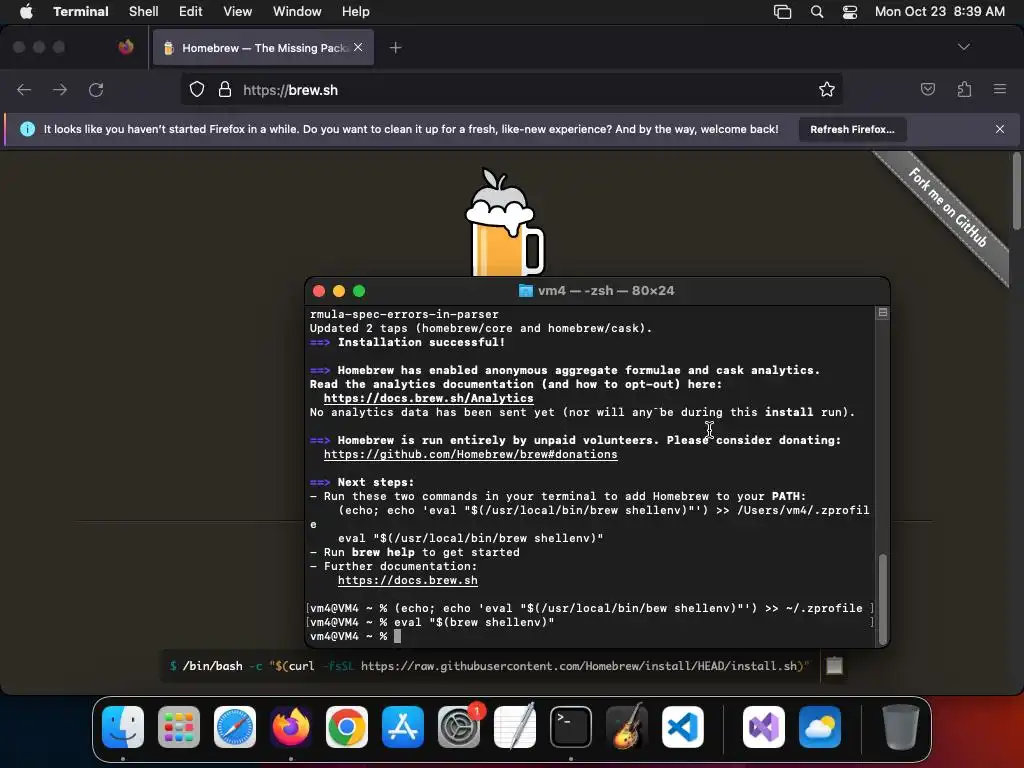Open Finder from the Dock
Viewport: 1024px width, 768px height.
tap(123, 727)
